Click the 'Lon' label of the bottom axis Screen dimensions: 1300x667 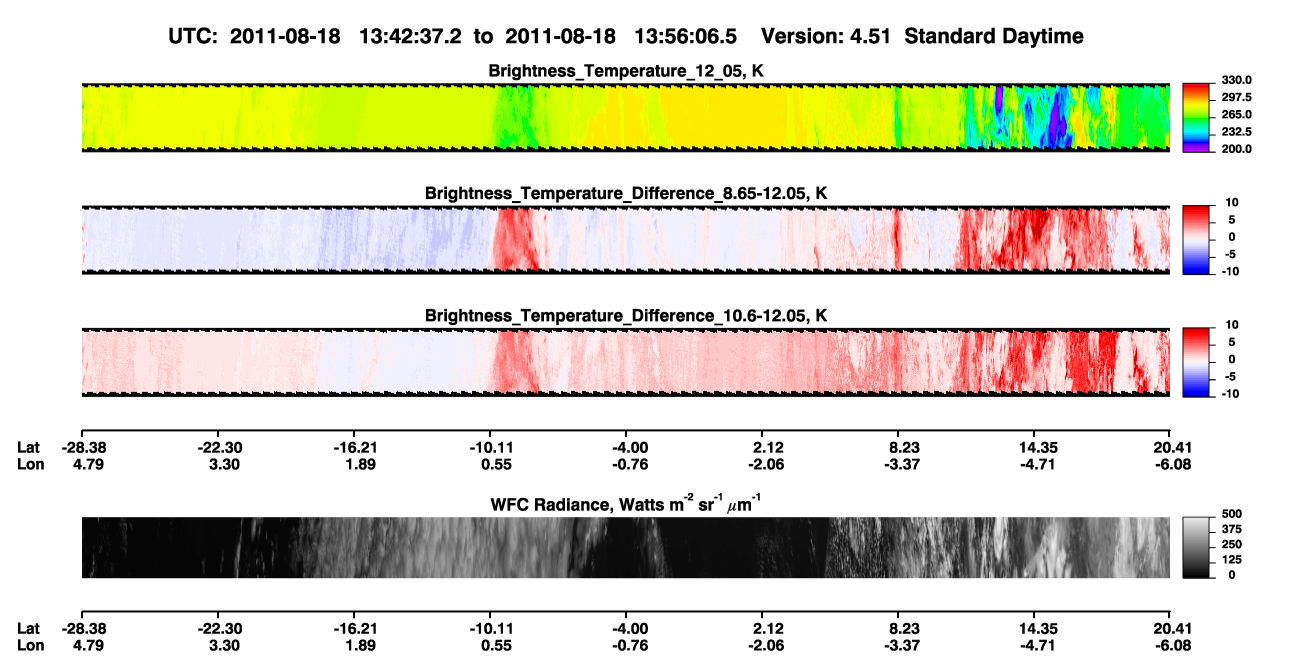coord(30,644)
